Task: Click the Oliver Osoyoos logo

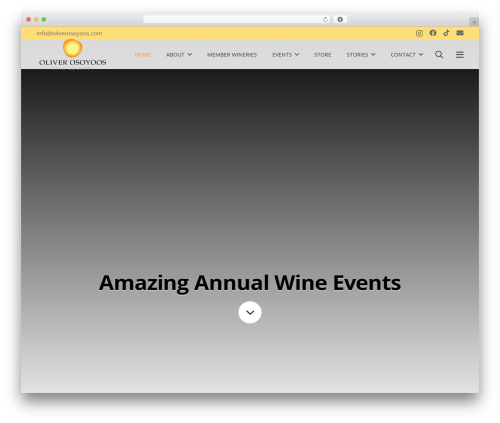Action: click(73, 53)
